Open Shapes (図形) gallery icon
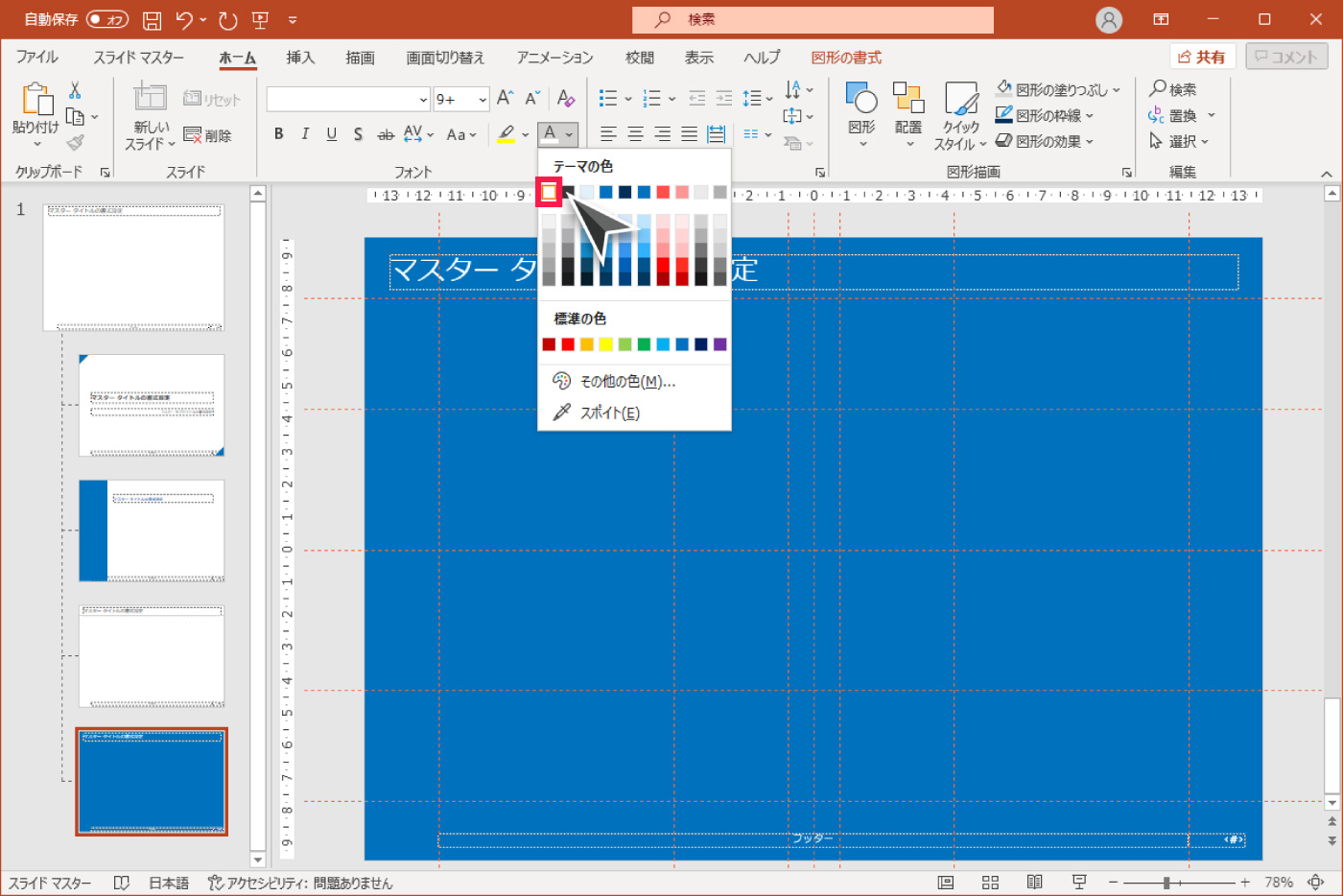 [x=861, y=98]
